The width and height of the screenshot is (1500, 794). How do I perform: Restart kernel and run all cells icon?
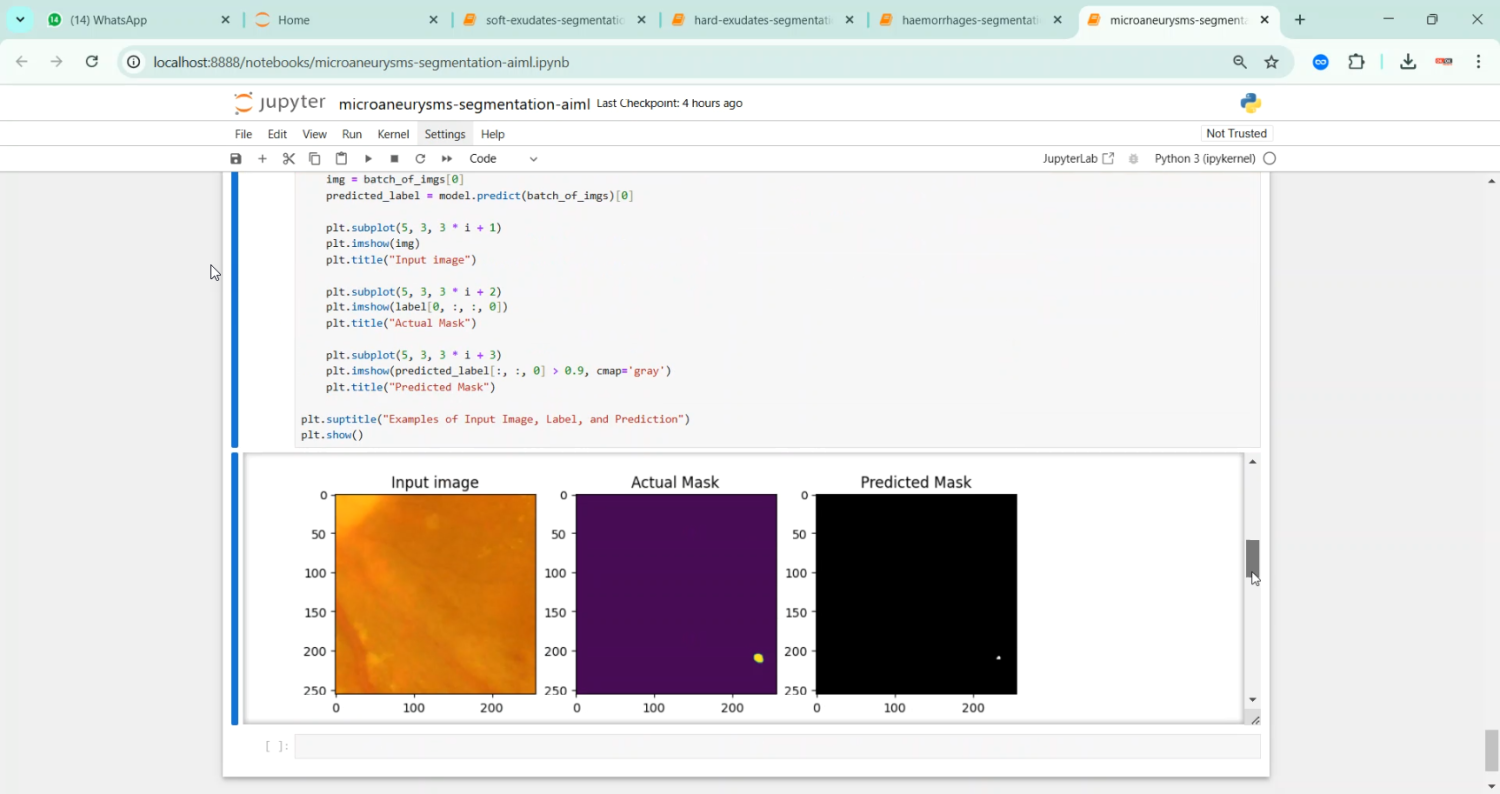pos(447,159)
